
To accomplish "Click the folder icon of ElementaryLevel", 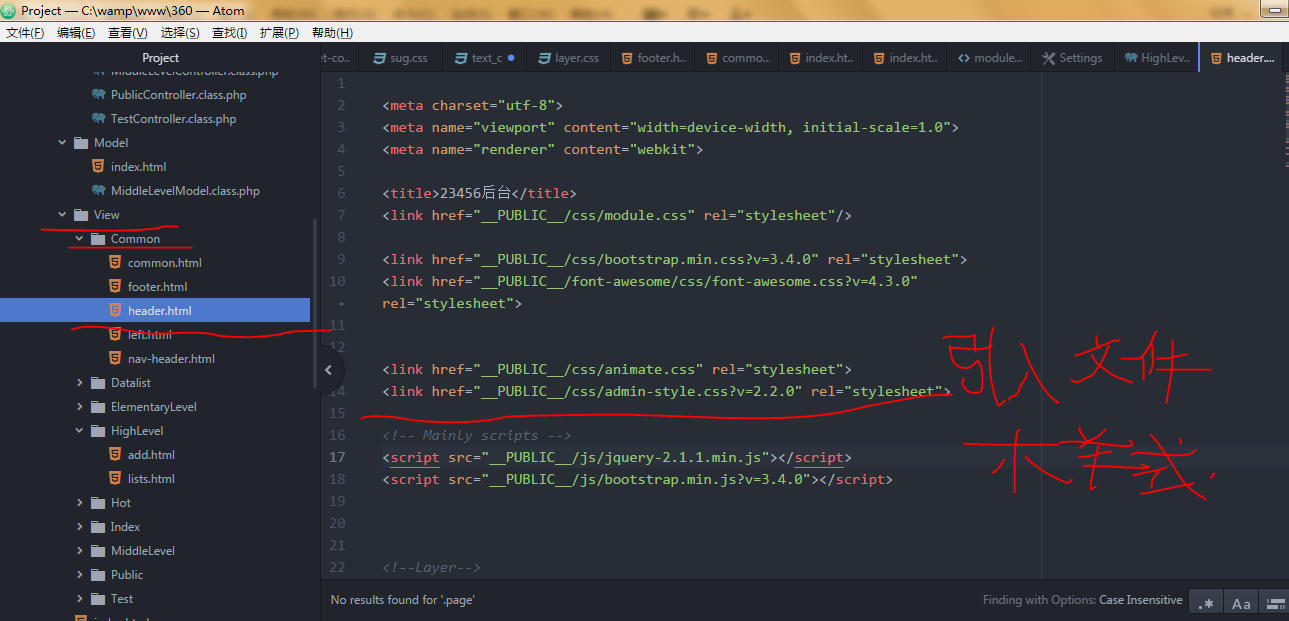I will point(98,407).
